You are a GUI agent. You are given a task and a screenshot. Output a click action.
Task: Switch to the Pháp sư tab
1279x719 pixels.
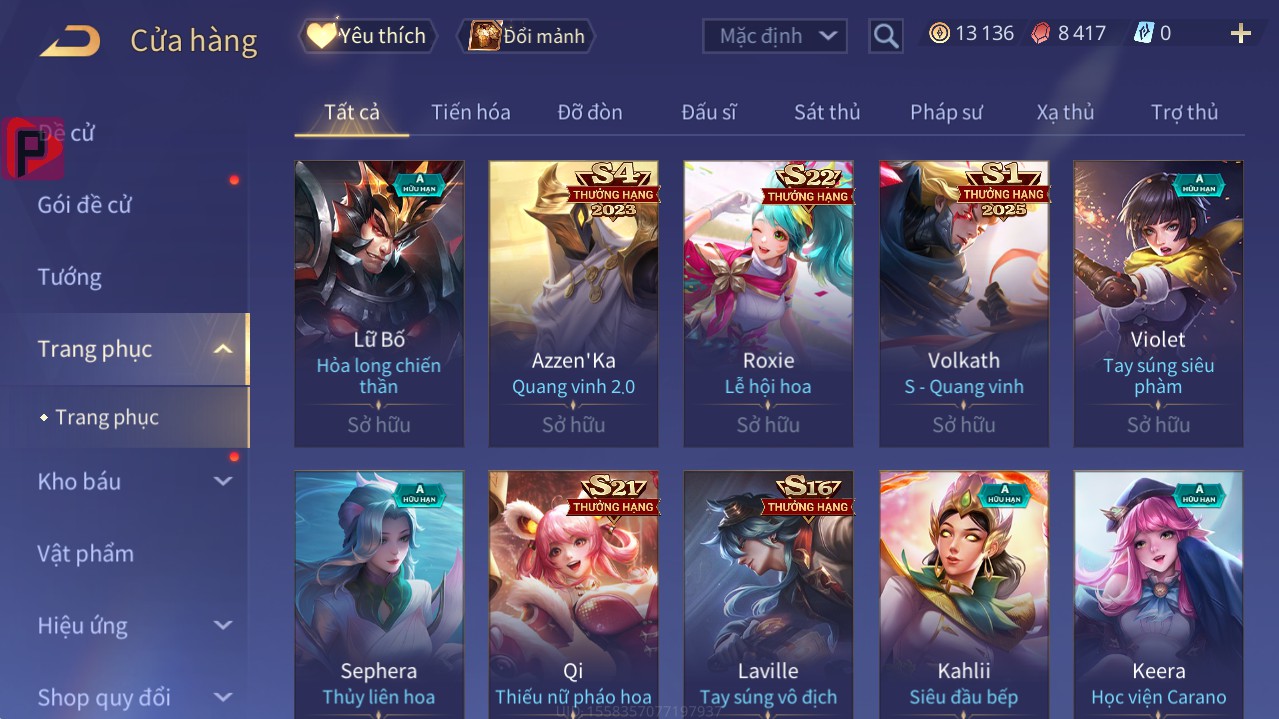point(946,112)
